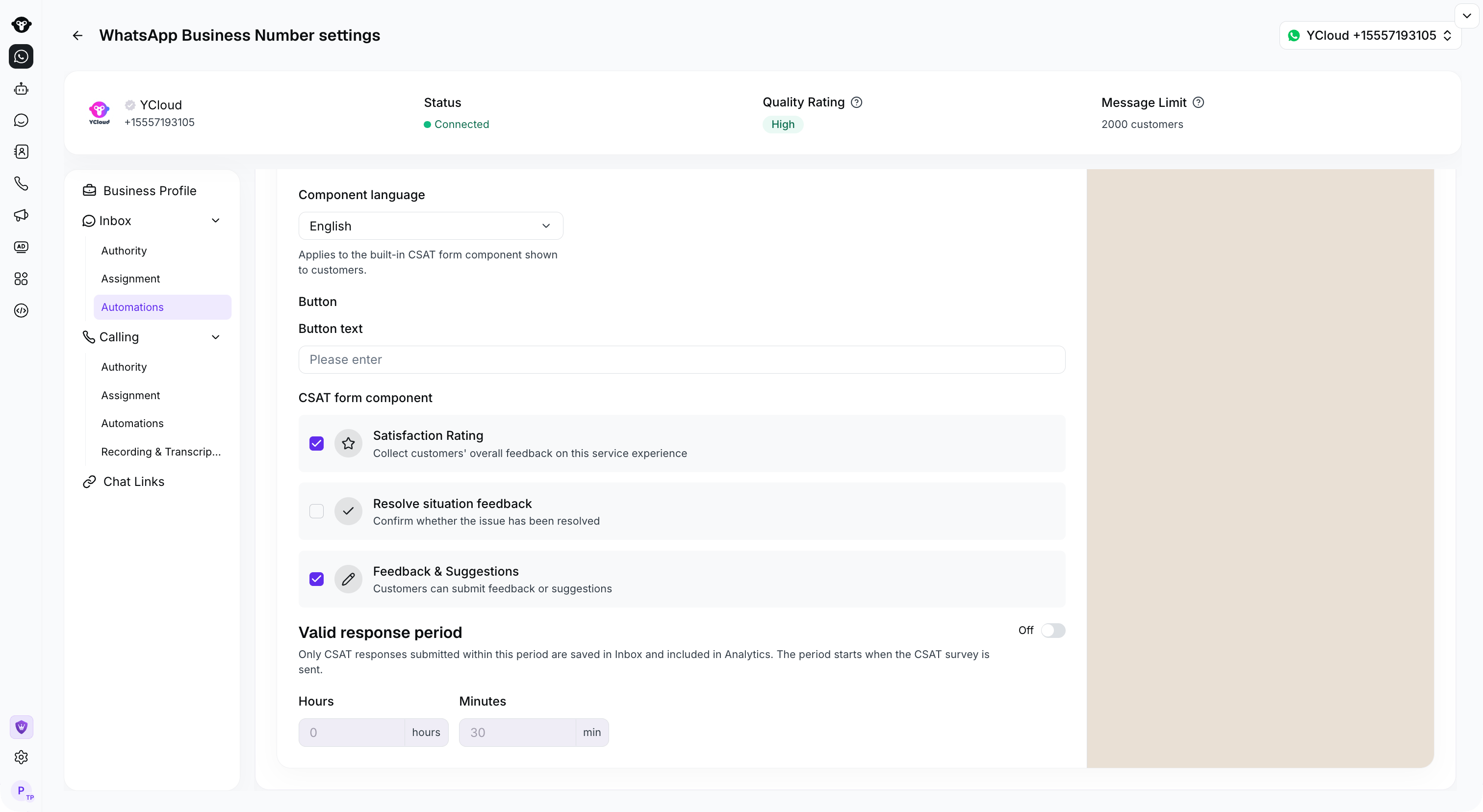The image size is (1483, 812).
Task: Open the Calling phone sidebar icon
Action: tap(21, 183)
